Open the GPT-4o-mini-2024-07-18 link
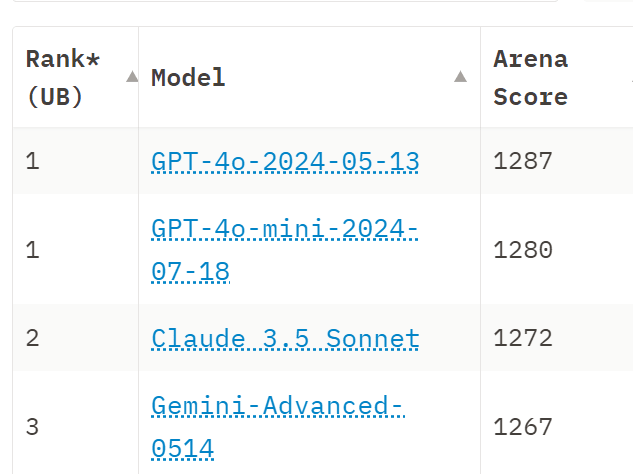This screenshot has width=633, height=474. click(x=285, y=250)
